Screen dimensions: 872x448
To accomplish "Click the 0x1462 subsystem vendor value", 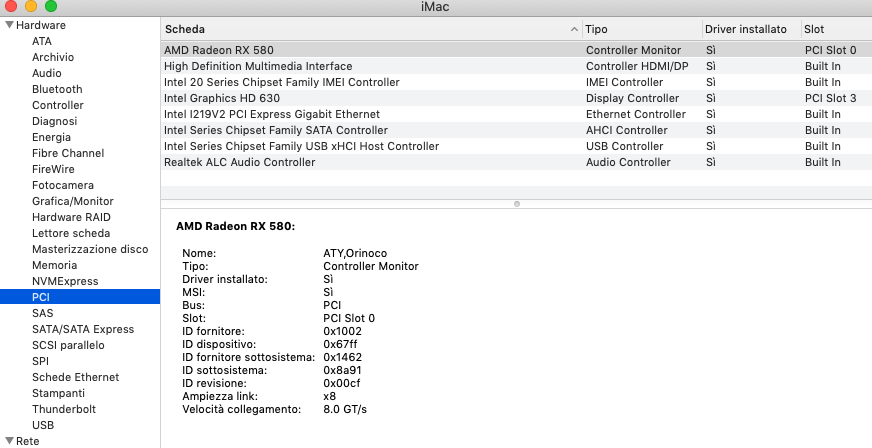I will point(342,357).
